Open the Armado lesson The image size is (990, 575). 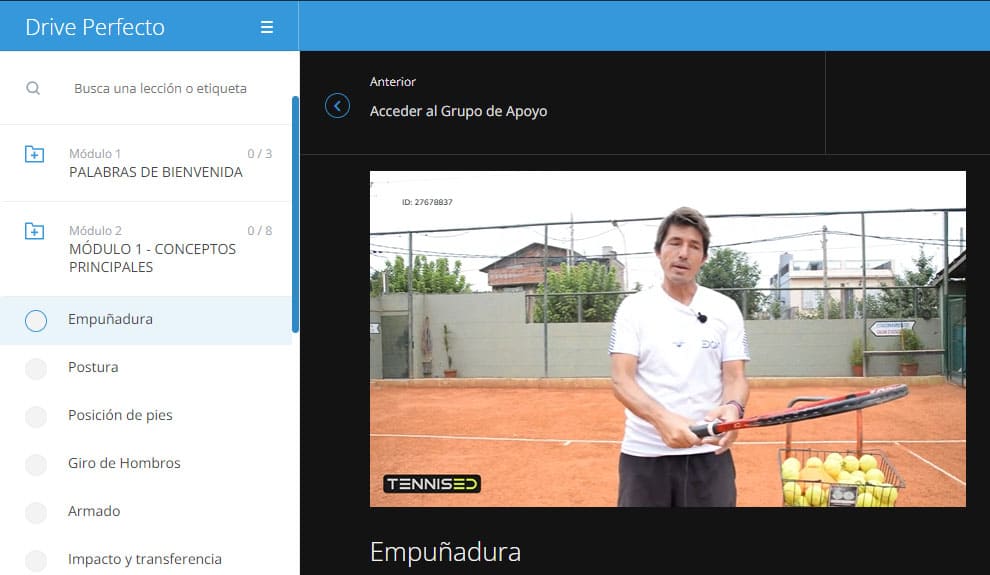click(94, 511)
